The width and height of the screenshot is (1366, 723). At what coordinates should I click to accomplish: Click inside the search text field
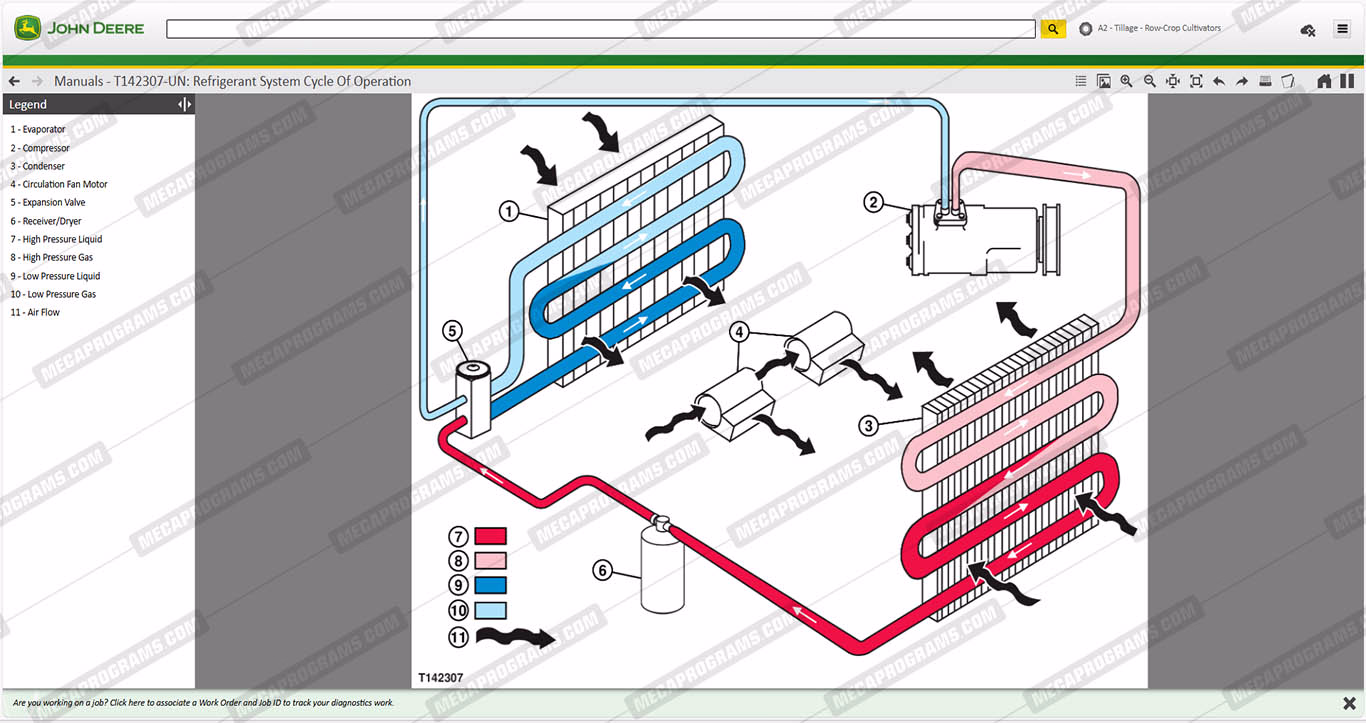coord(600,29)
